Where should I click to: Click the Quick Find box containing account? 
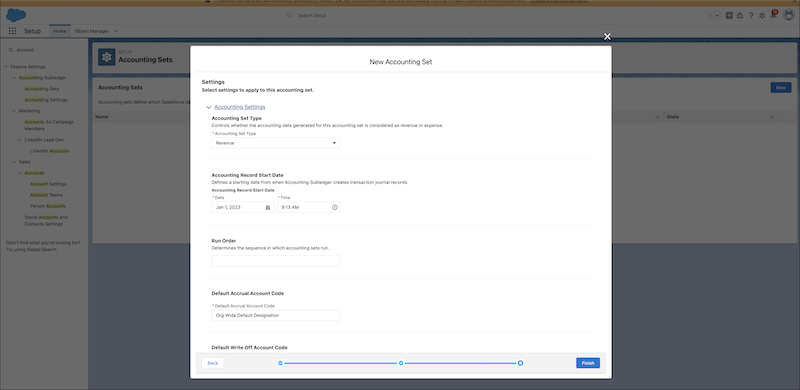click(x=44, y=50)
